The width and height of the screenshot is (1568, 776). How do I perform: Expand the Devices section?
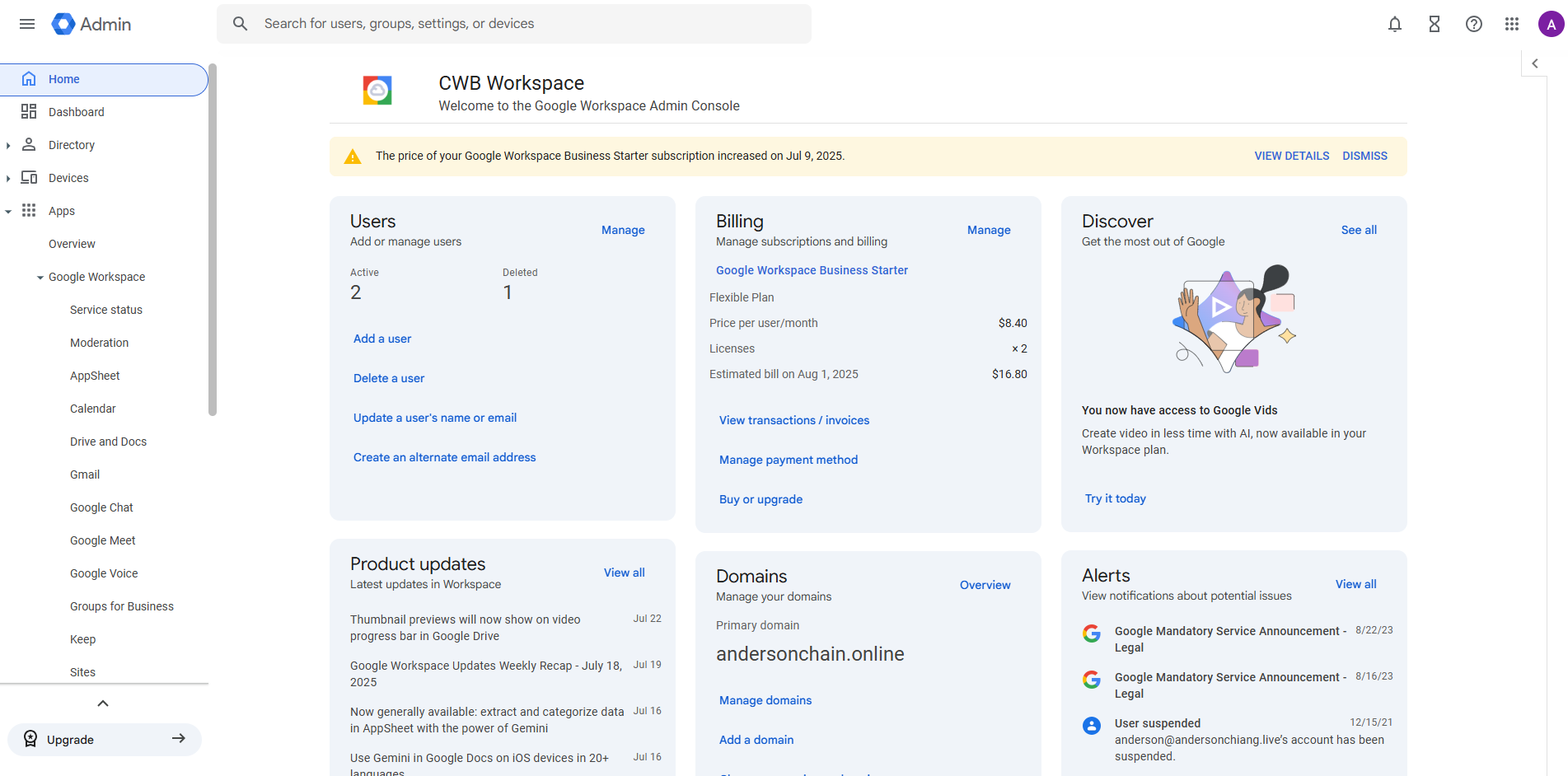click(8, 179)
